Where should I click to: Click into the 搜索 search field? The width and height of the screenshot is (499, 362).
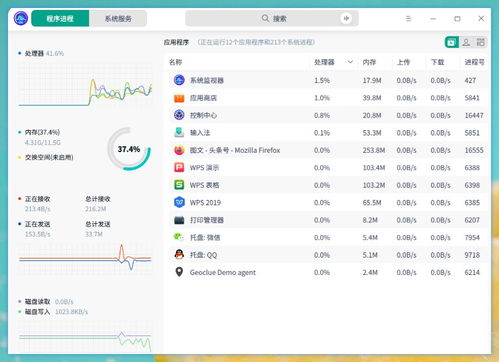click(272, 18)
